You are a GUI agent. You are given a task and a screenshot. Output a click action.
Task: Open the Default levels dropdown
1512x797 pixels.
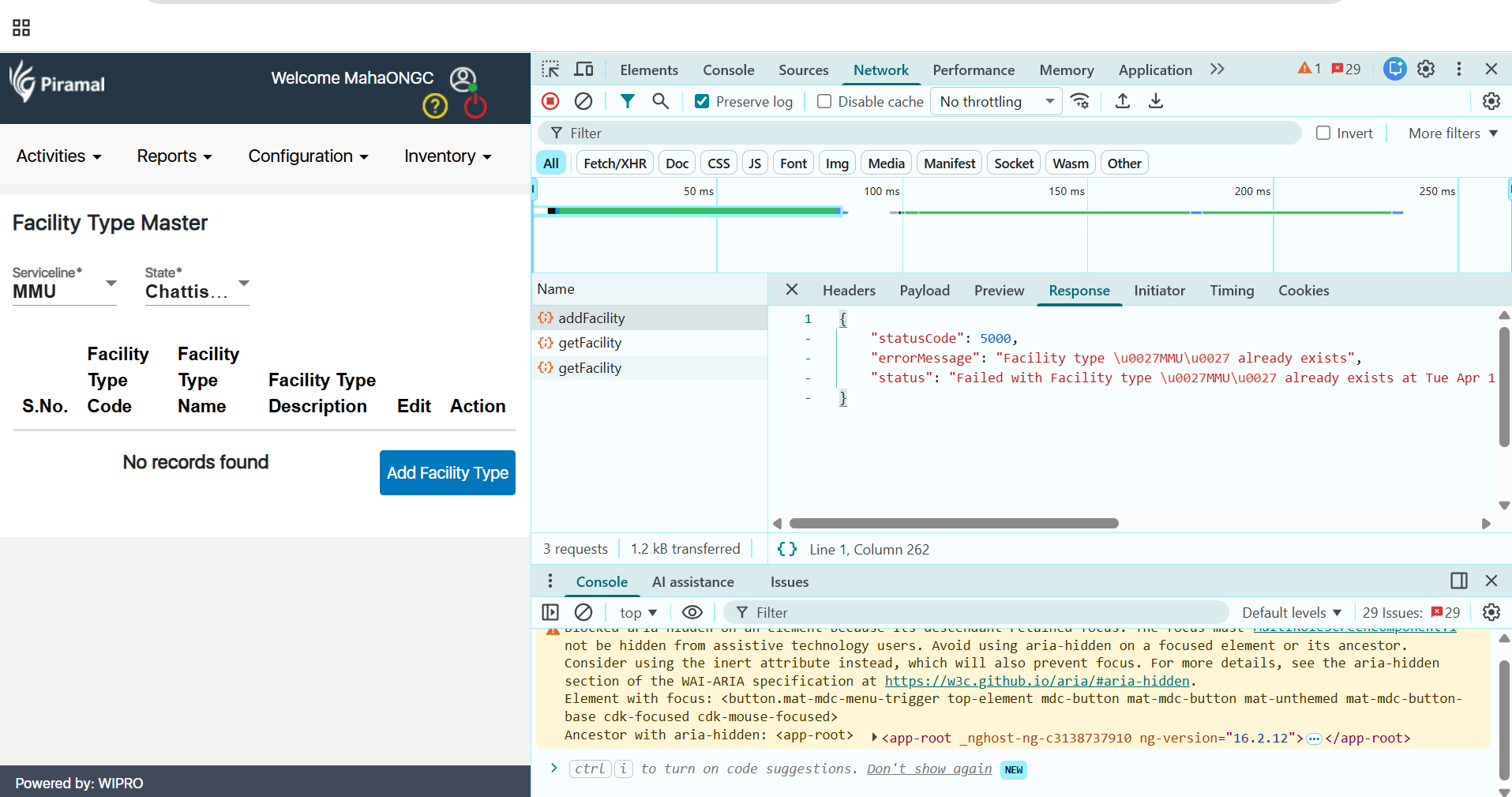tap(1291, 612)
